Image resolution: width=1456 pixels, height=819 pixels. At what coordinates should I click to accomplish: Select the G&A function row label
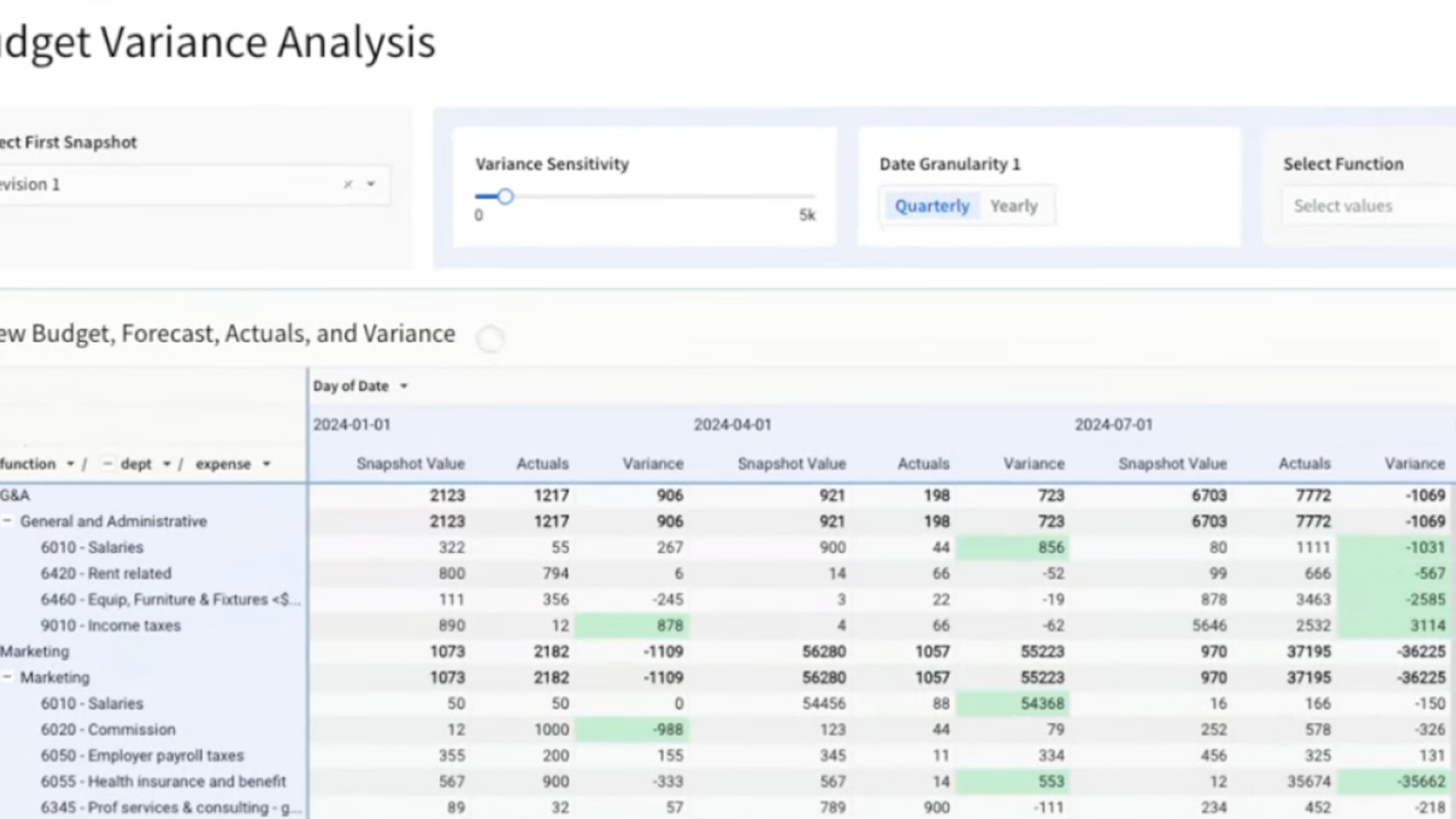(x=15, y=496)
